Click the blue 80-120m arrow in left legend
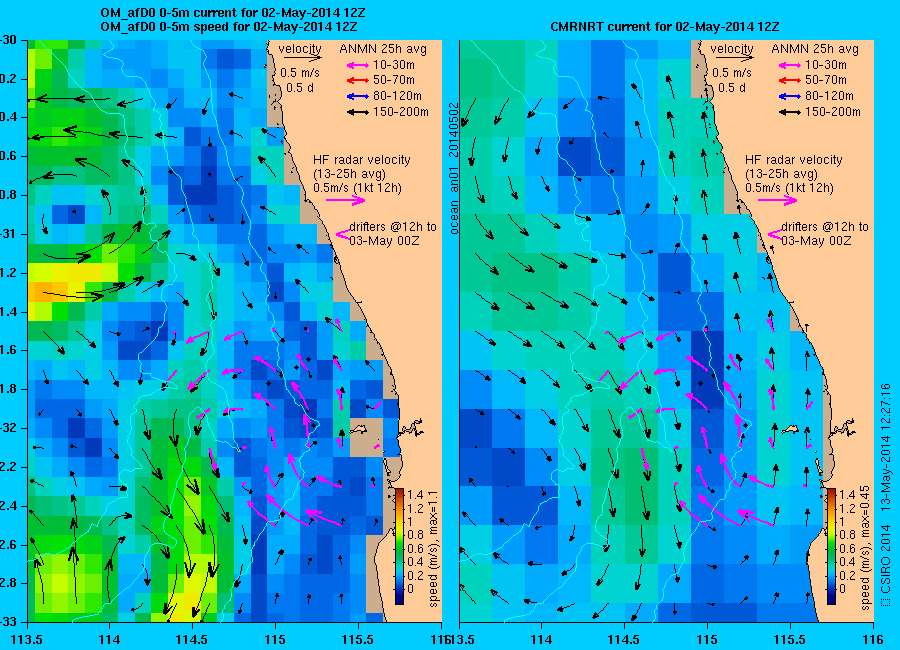This screenshot has height=650, width=900. point(358,96)
